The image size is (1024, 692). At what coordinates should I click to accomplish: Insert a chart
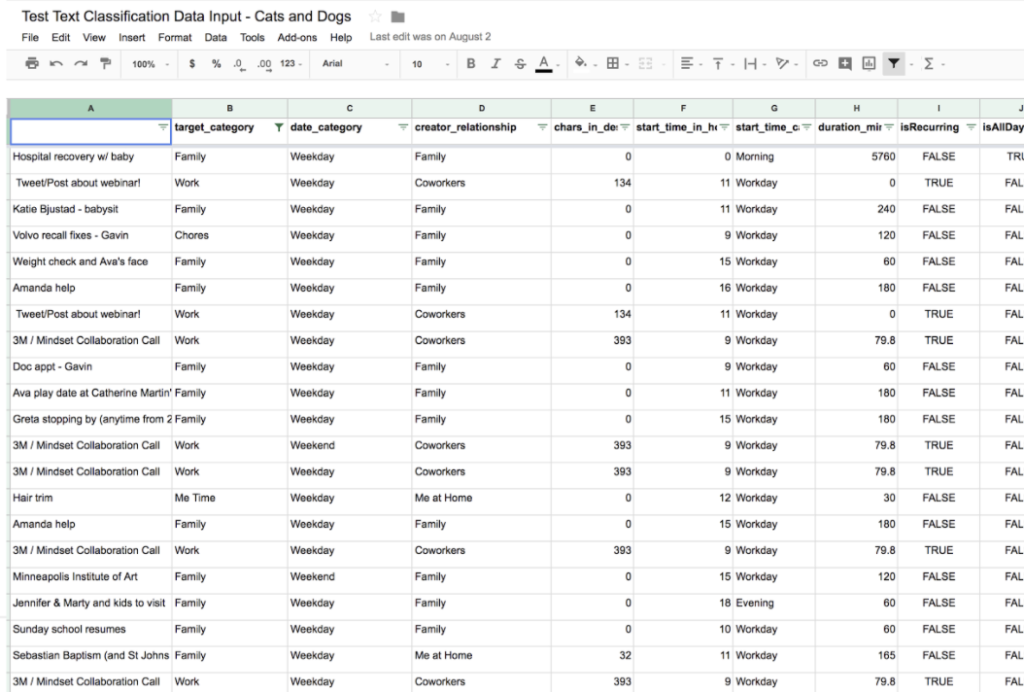(x=869, y=63)
